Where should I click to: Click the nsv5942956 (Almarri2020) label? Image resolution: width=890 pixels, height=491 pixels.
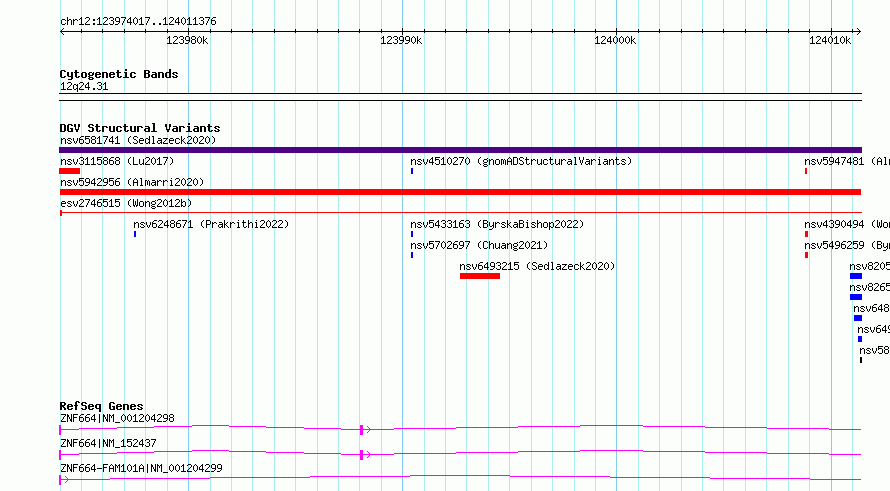(132, 182)
